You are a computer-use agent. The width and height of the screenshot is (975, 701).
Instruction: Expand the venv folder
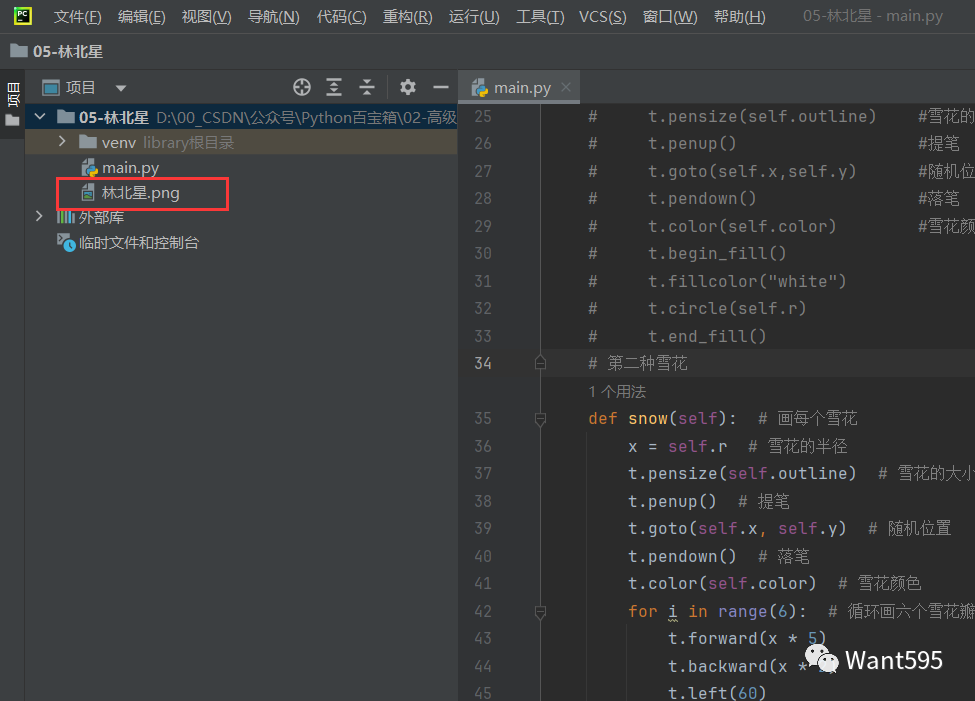(x=62, y=143)
